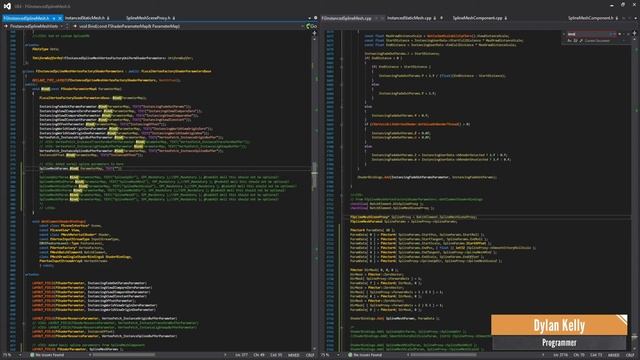Toggle regular expressions in Find panel
The width and height of the screenshot is (640, 360).
point(580,41)
